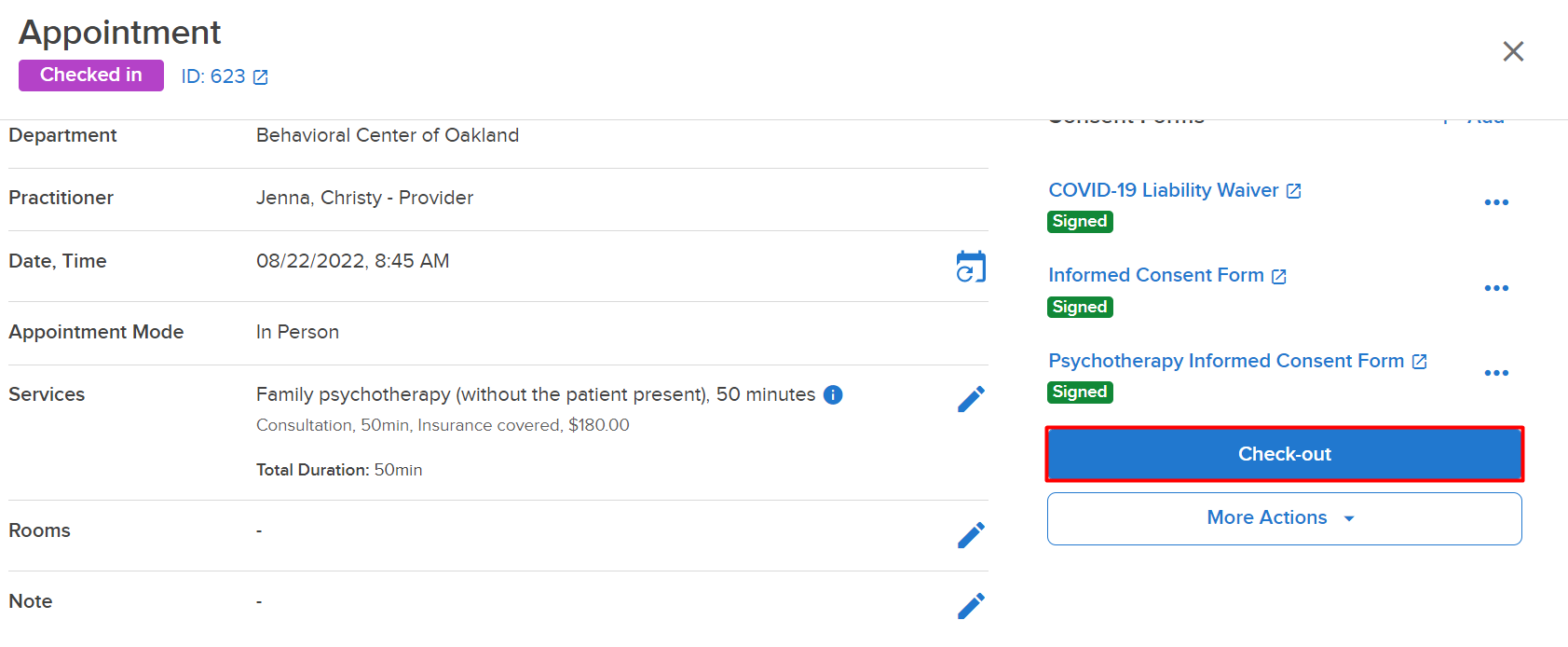Open the COVID-19 Liability Waiver link

click(x=1164, y=190)
